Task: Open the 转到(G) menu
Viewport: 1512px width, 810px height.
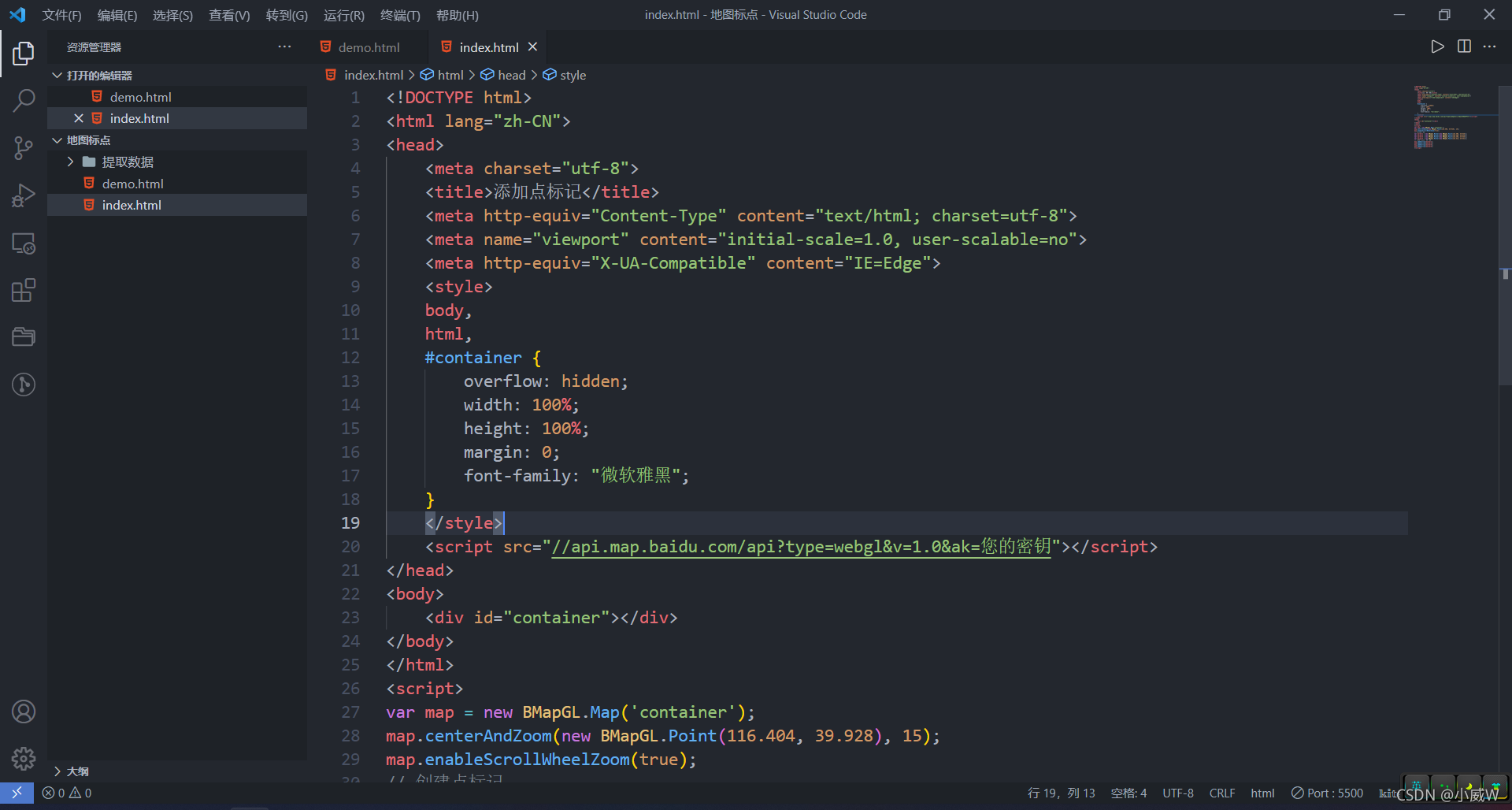Action: [x=287, y=15]
